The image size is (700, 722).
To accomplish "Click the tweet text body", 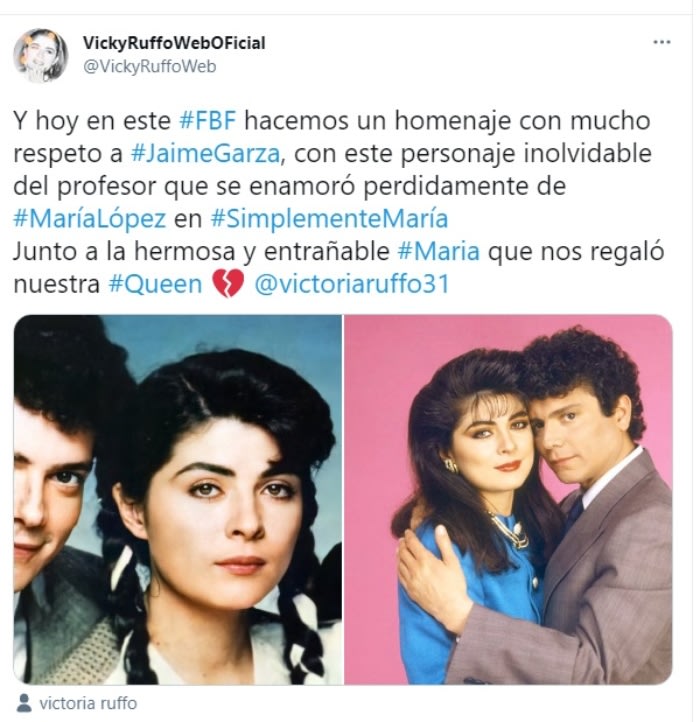I will (338, 202).
